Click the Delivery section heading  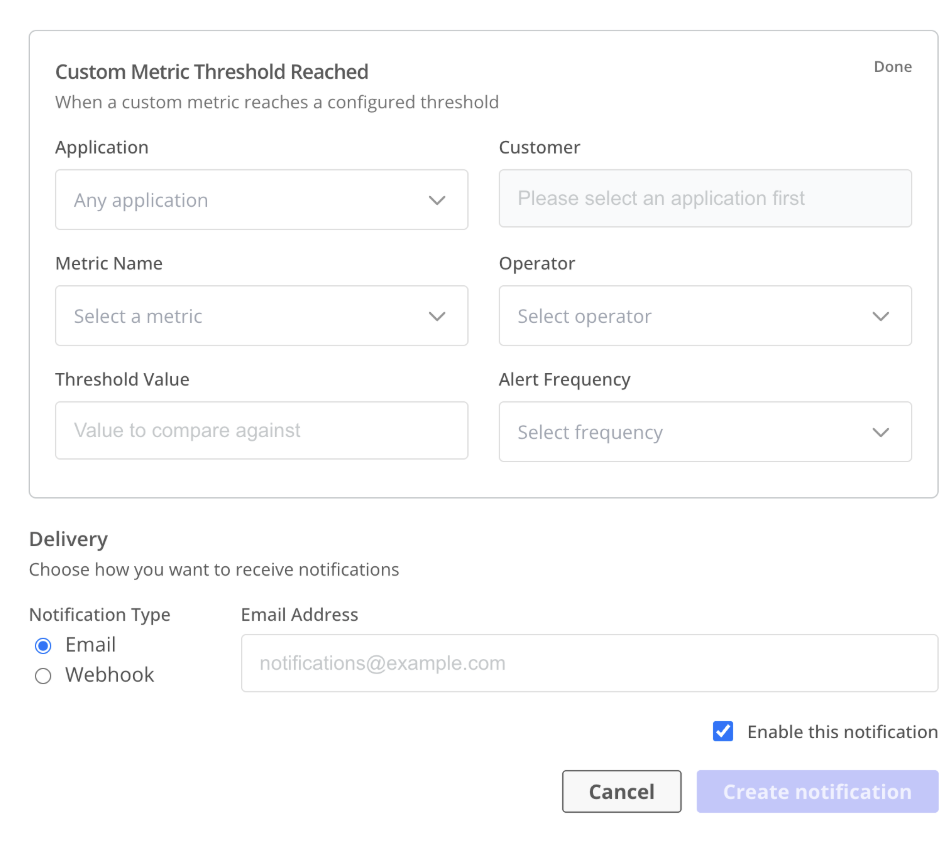pos(68,539)
